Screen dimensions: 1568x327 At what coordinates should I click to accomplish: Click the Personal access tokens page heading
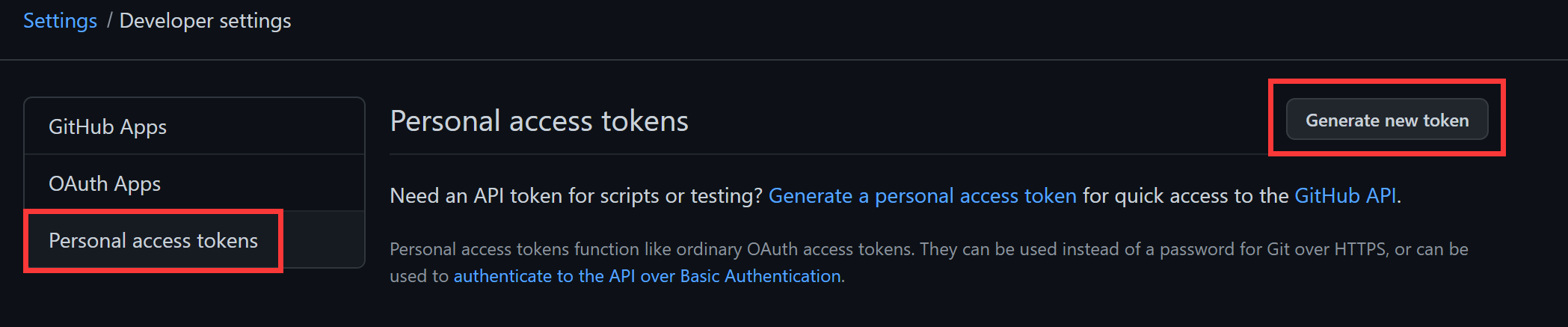538,121
